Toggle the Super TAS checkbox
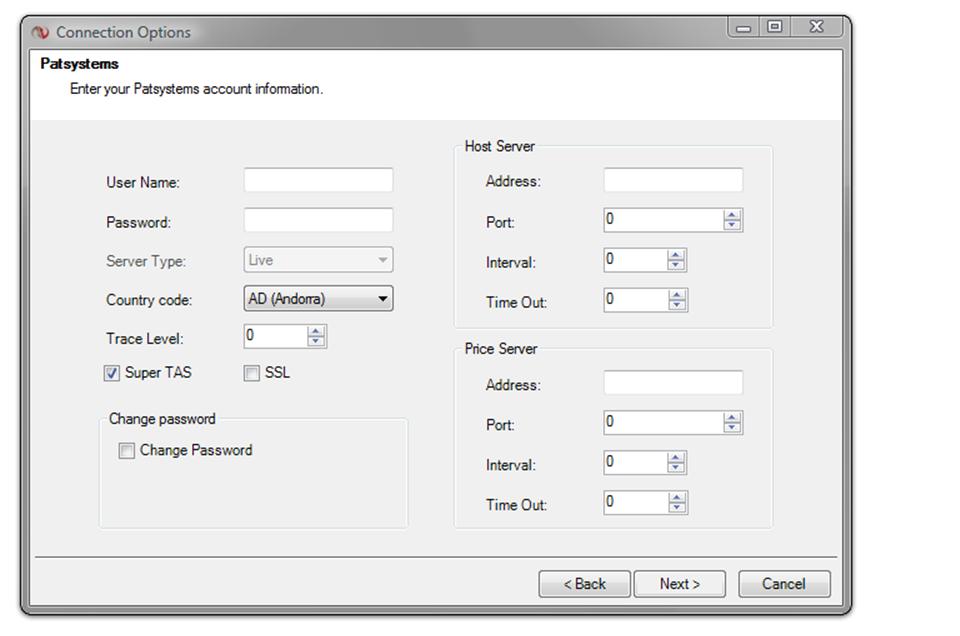 pos(111,373)
